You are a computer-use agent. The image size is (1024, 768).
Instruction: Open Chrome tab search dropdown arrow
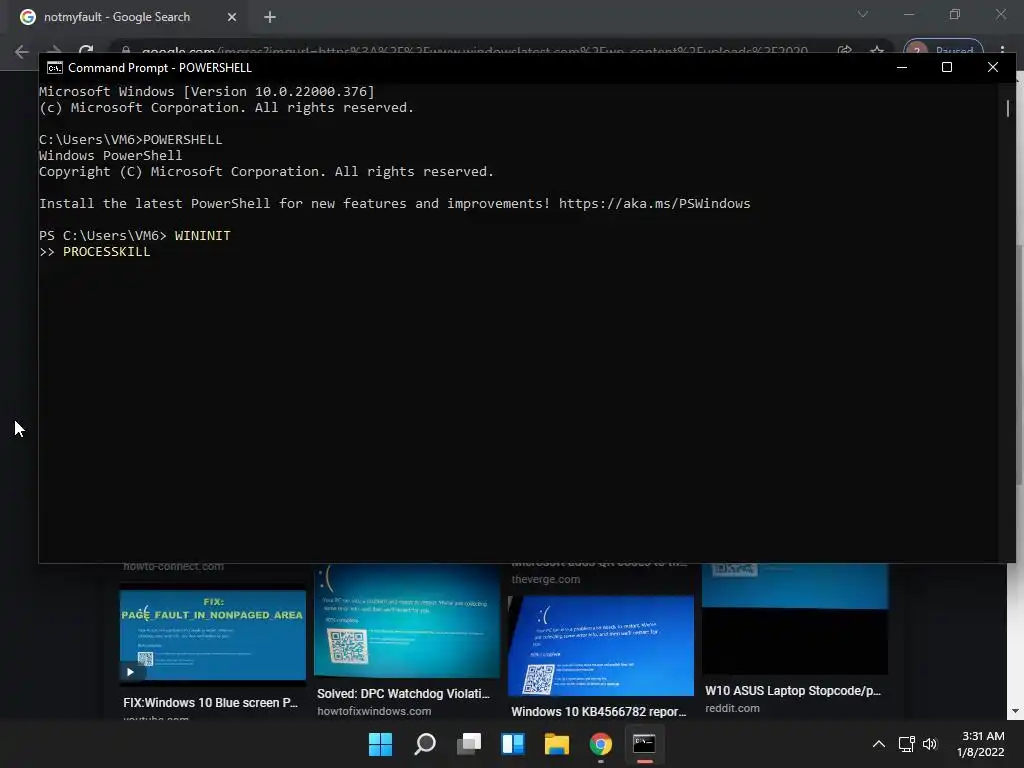(863, 14)
